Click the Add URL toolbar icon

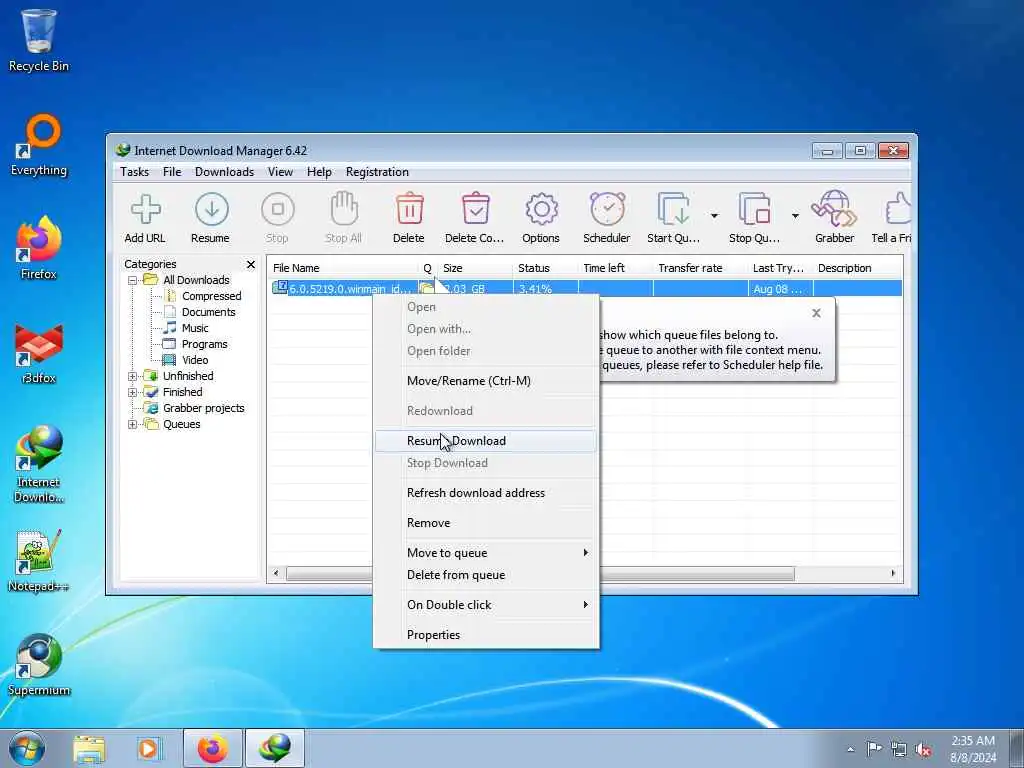click(145, 210)
